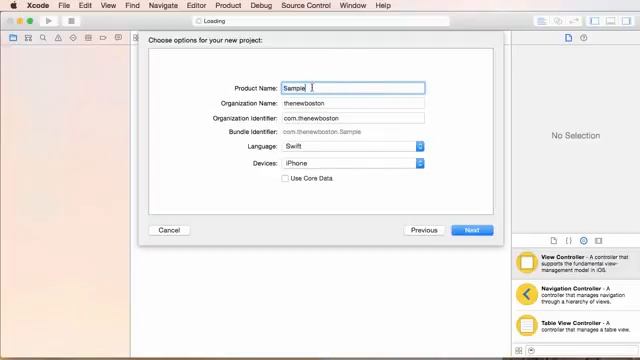The height and width of the screenshot is (360, 640).
Task: Click into the Organization Name field
Action: [x=353, y=103]
